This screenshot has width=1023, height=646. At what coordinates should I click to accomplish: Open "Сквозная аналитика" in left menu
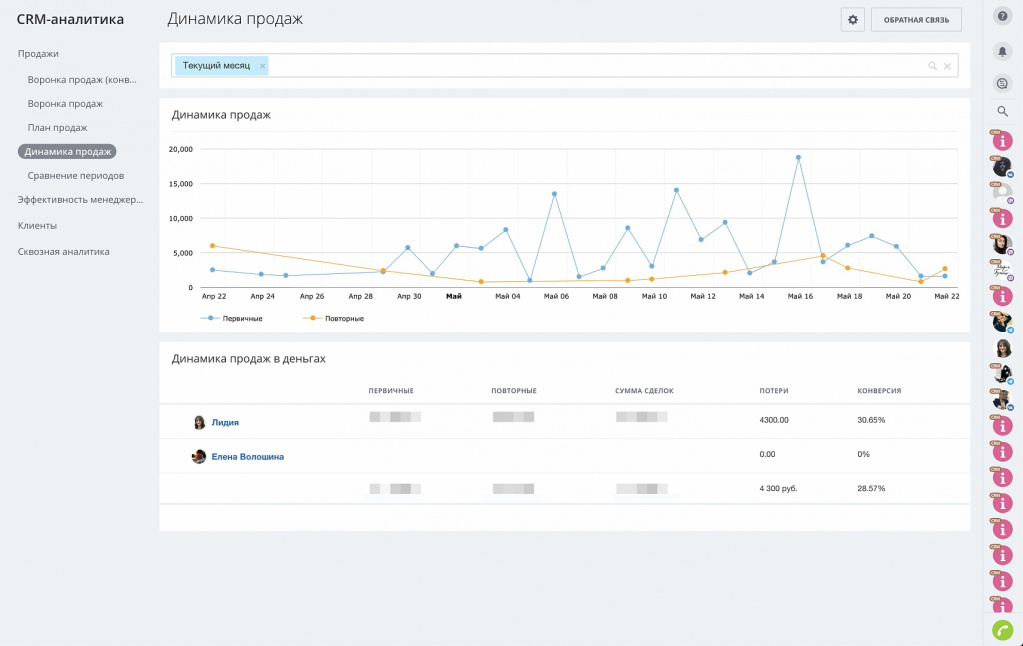click(63, 251)
